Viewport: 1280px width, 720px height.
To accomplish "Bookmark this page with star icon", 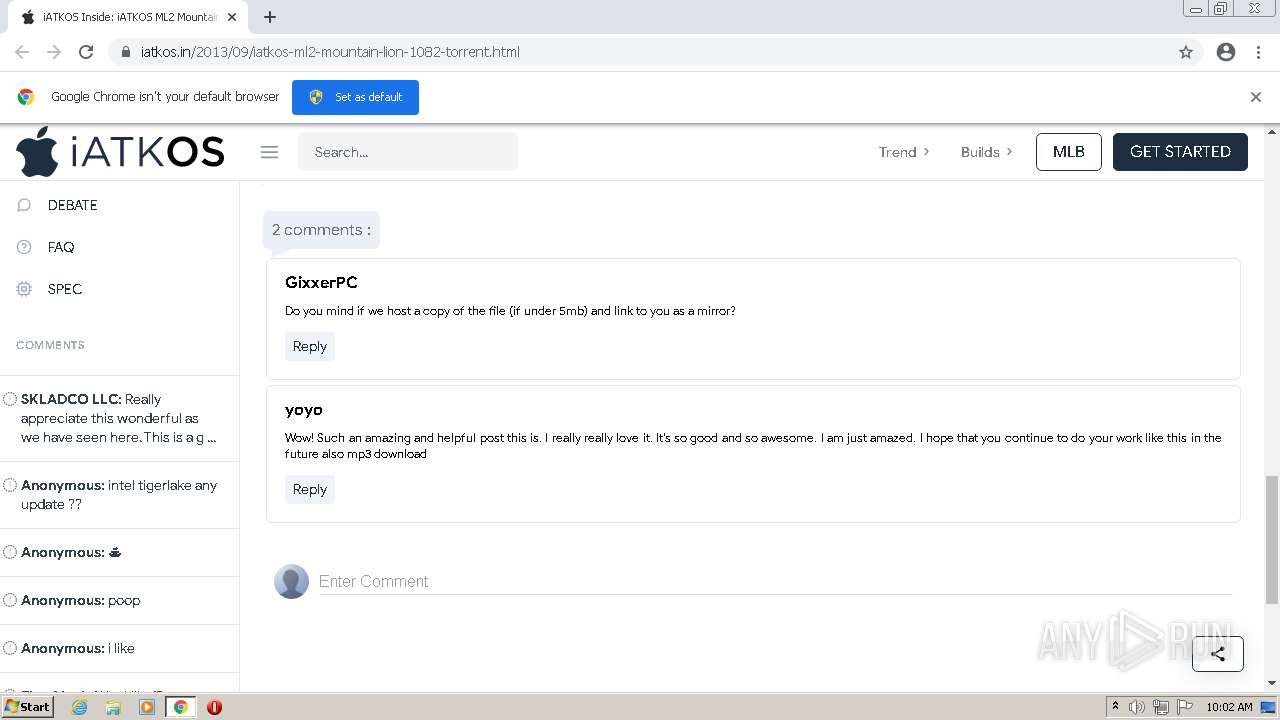I will (1186, 52).
